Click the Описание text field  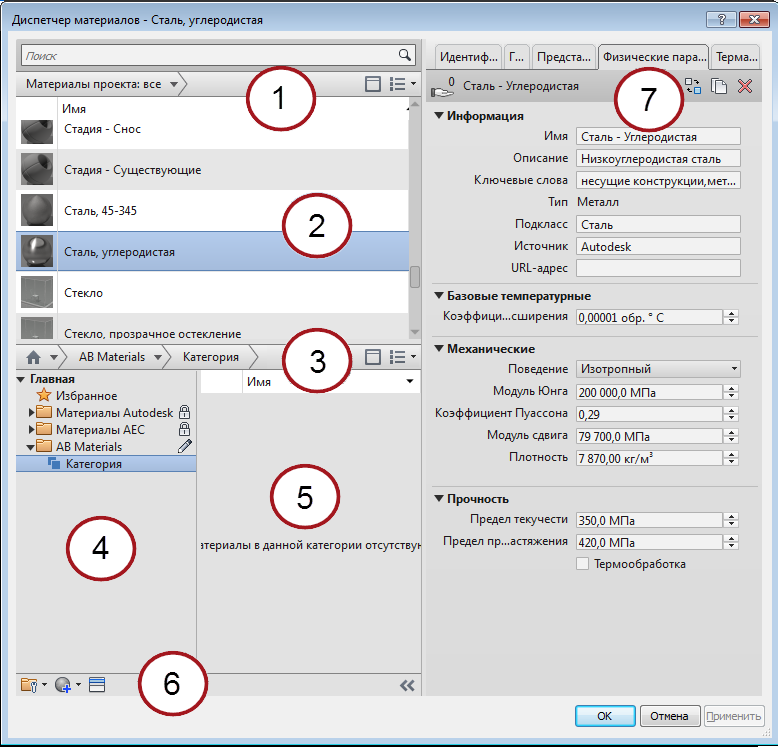(658, 159)
